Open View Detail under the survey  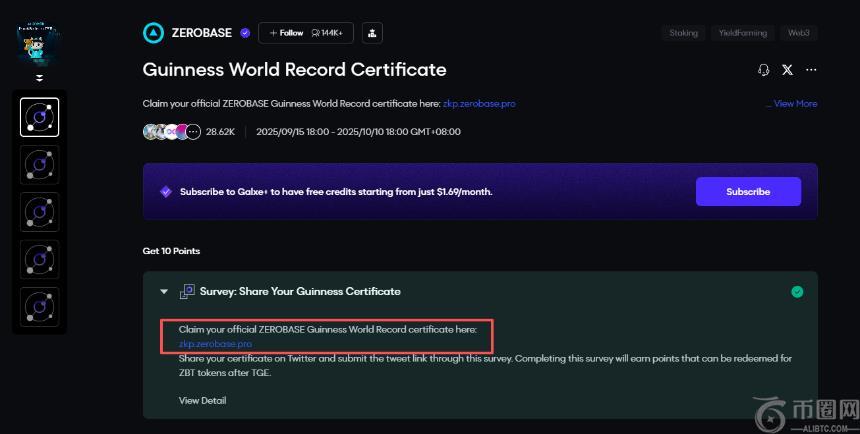click(202, 401)
